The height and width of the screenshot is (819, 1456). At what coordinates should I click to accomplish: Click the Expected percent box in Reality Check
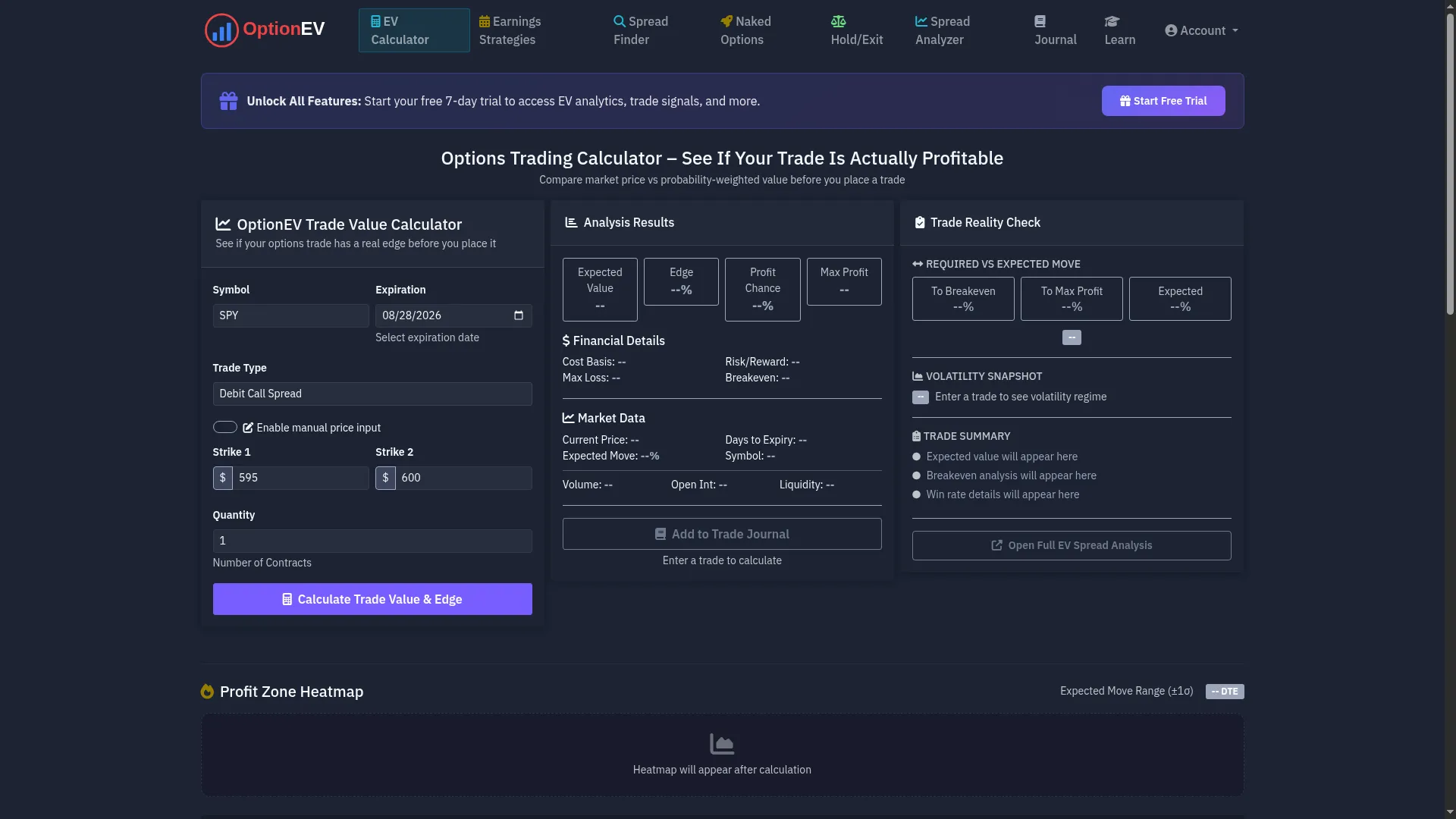pyautogui.click(x=1180, y=299)
